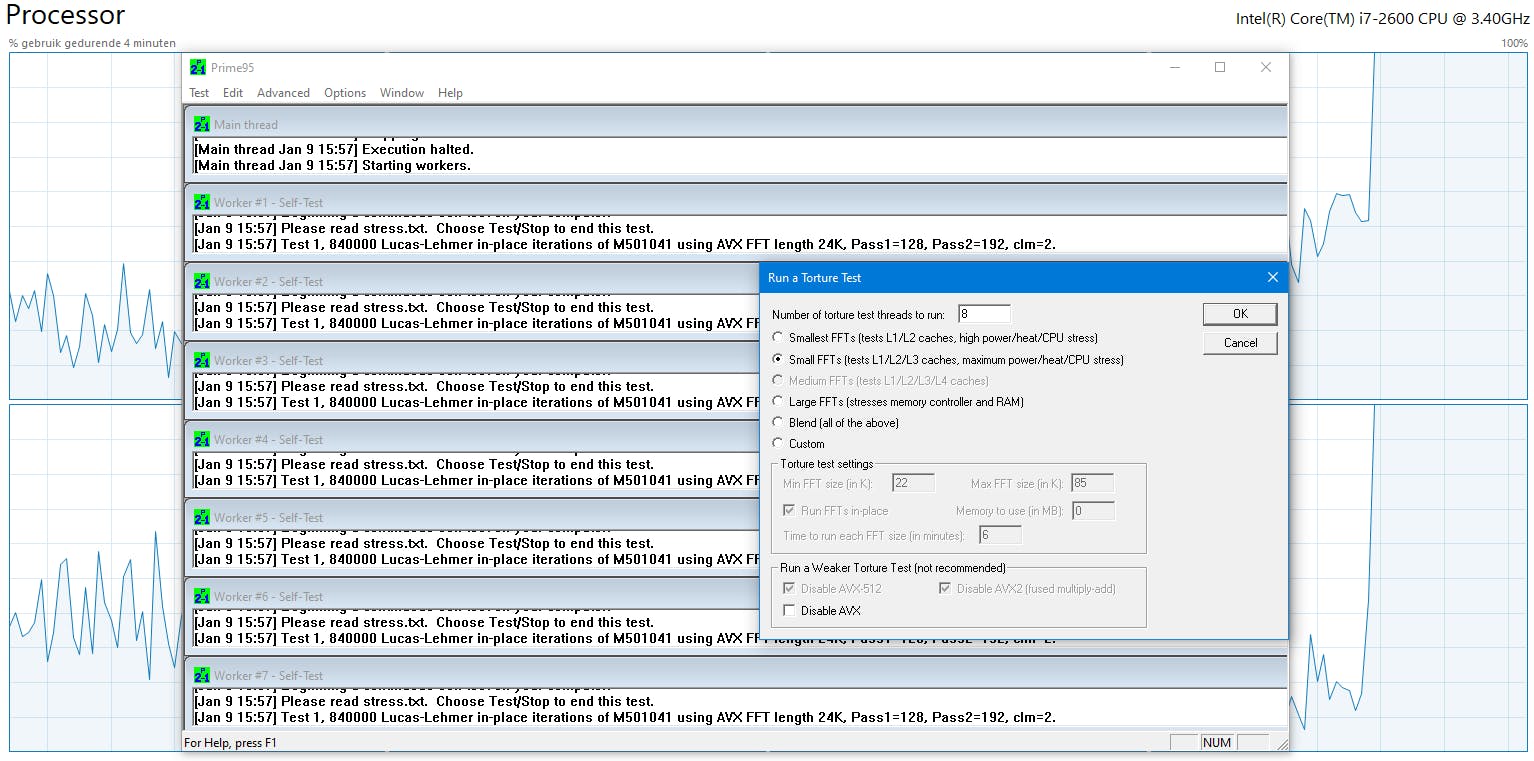Viewport: 1534px width, 761px height.
Task: Click the Intel Core i7-2600 CPU label
Action: [x=1382, y=18]
